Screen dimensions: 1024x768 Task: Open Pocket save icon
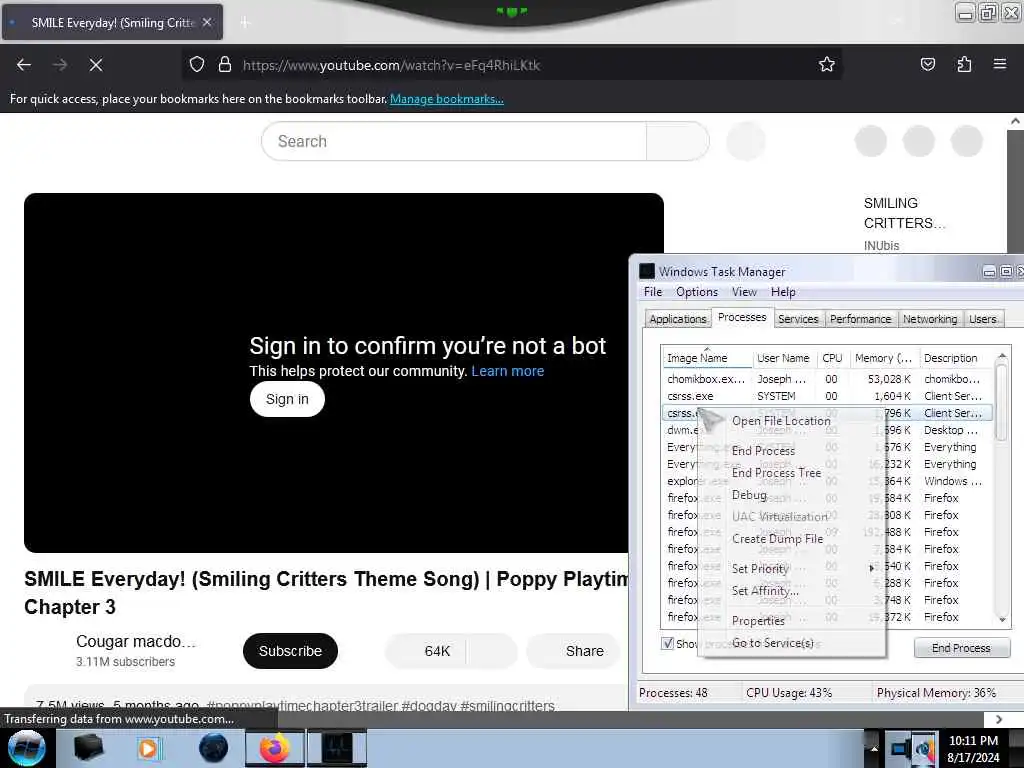[x=927, y=65]
